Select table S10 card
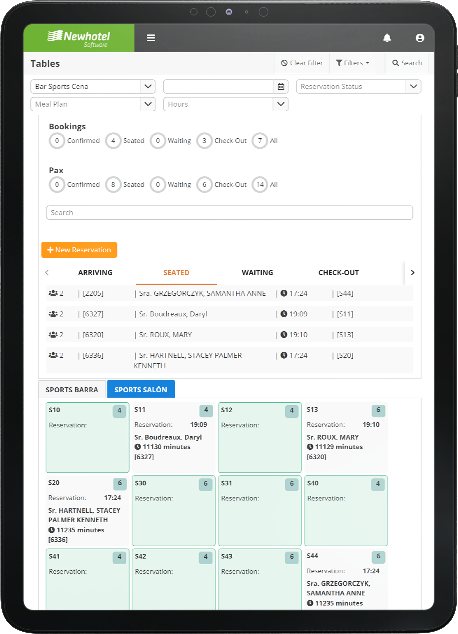The width and height of the screenshot is (458, 634). [x=88, y=437]
